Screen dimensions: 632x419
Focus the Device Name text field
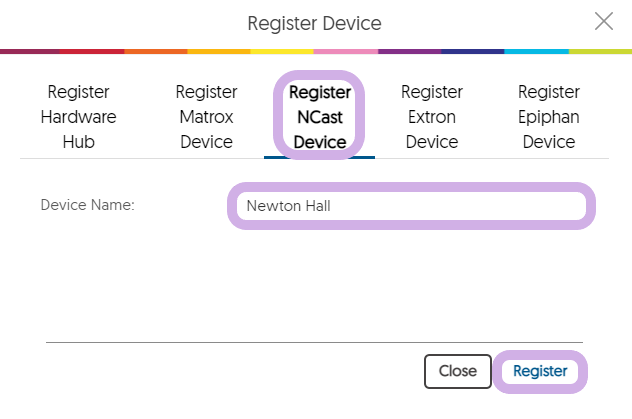coord(410,206)
